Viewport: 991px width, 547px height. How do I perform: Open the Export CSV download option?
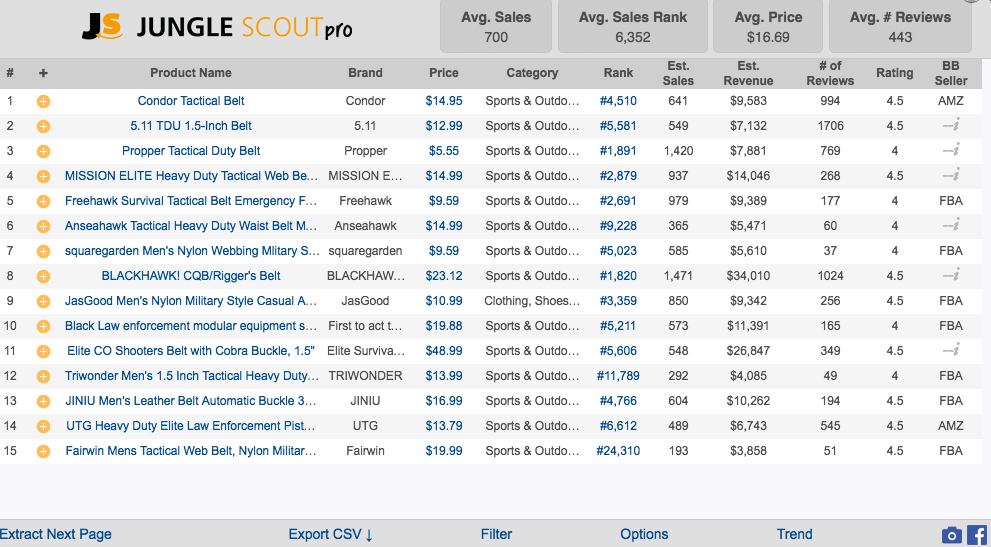click(330, 534)
